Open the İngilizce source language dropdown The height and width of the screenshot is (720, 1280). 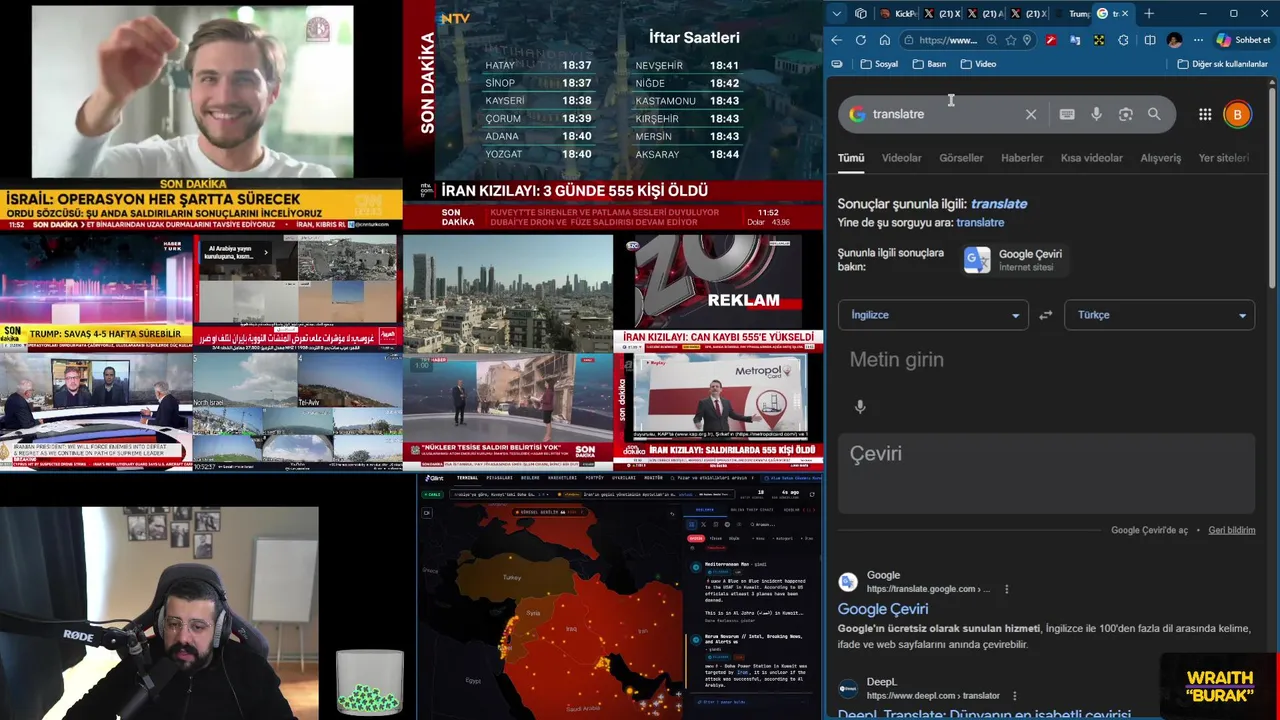(933, 315)
